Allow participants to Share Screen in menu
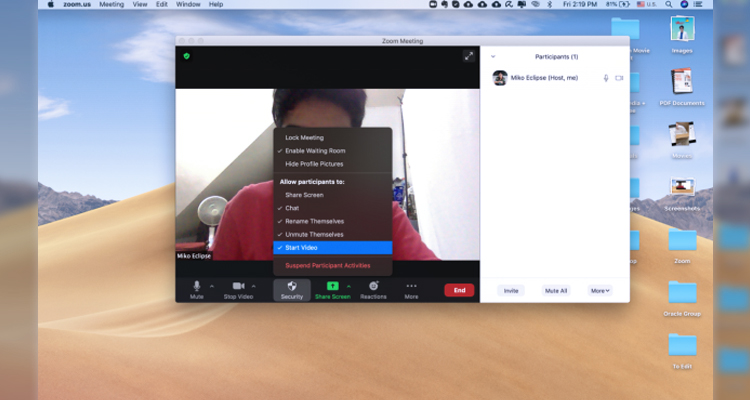This screenshot has height=400, width=750. click(332, 195)
